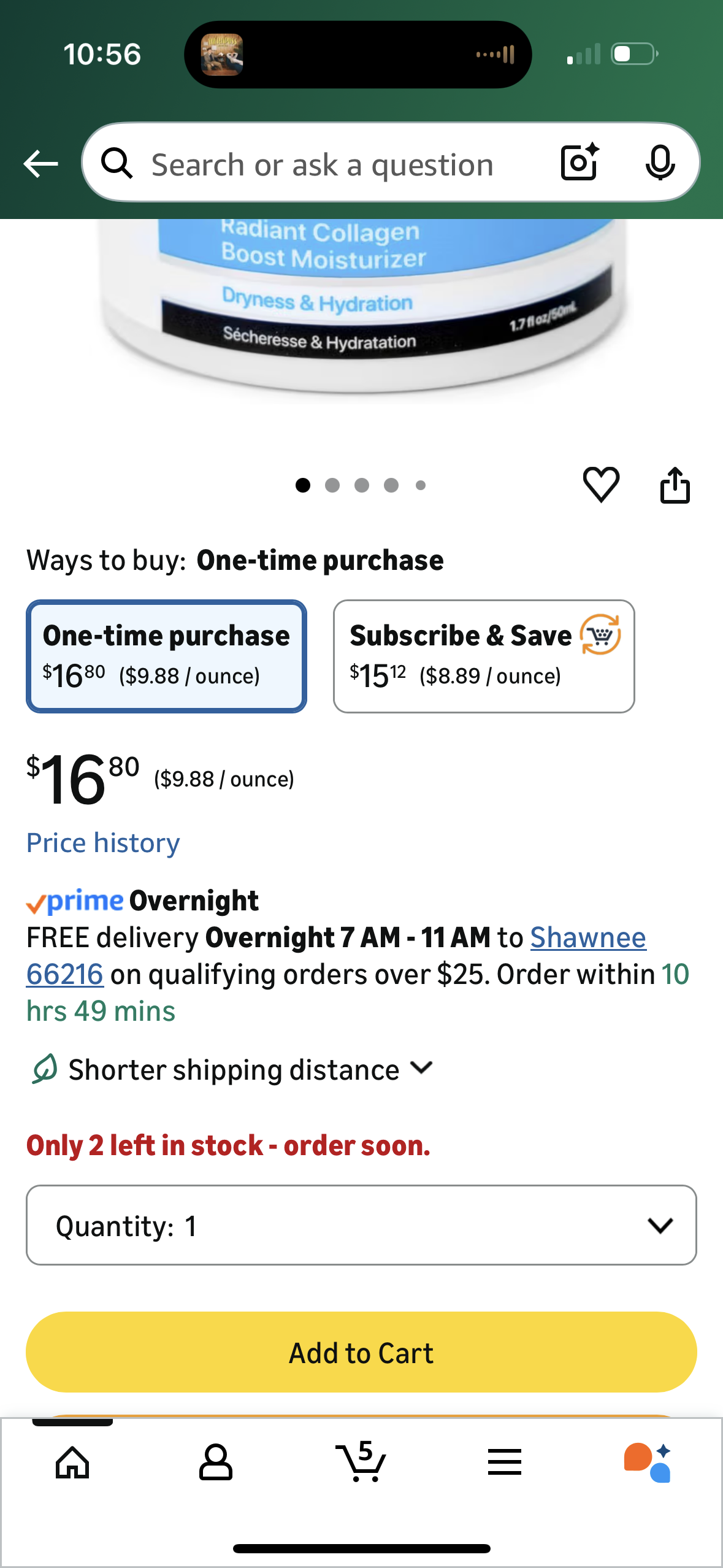Tap the moisturizer product image
This screenshot has width=723, height=1568.
361,307
